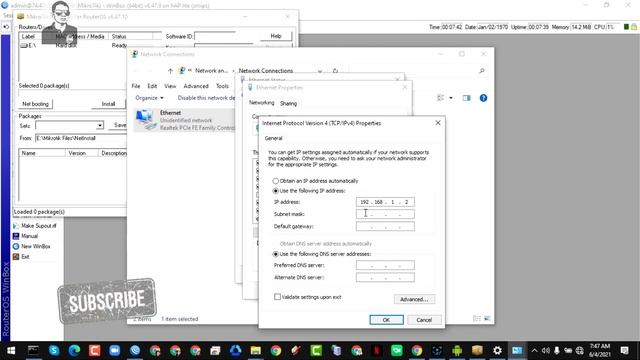This screenshot has height=360, width=640.
Task: Select Use the following IP address
Action: [x=276, y=191]
